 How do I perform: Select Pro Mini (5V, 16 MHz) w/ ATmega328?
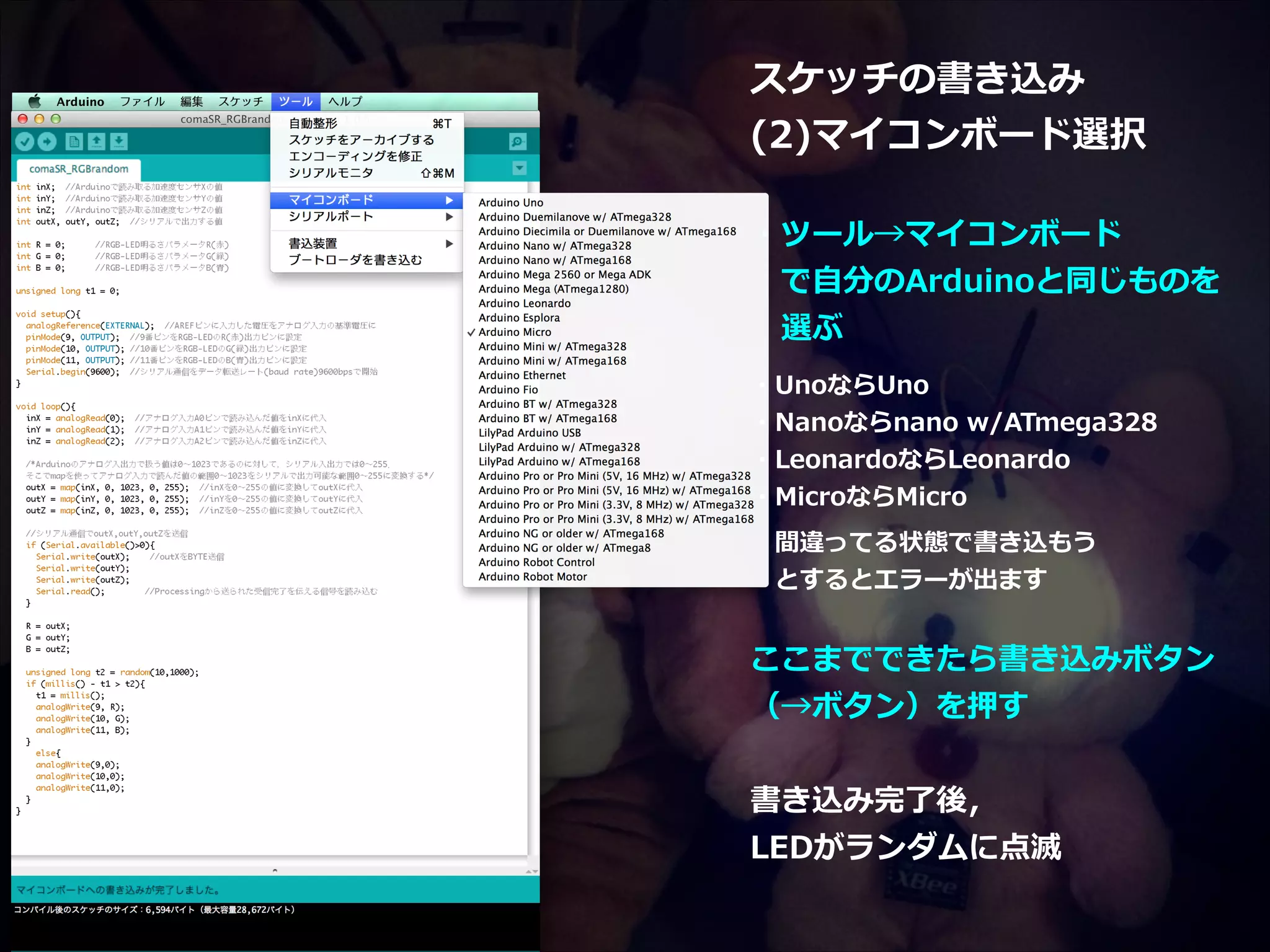[x=616, y=476]
